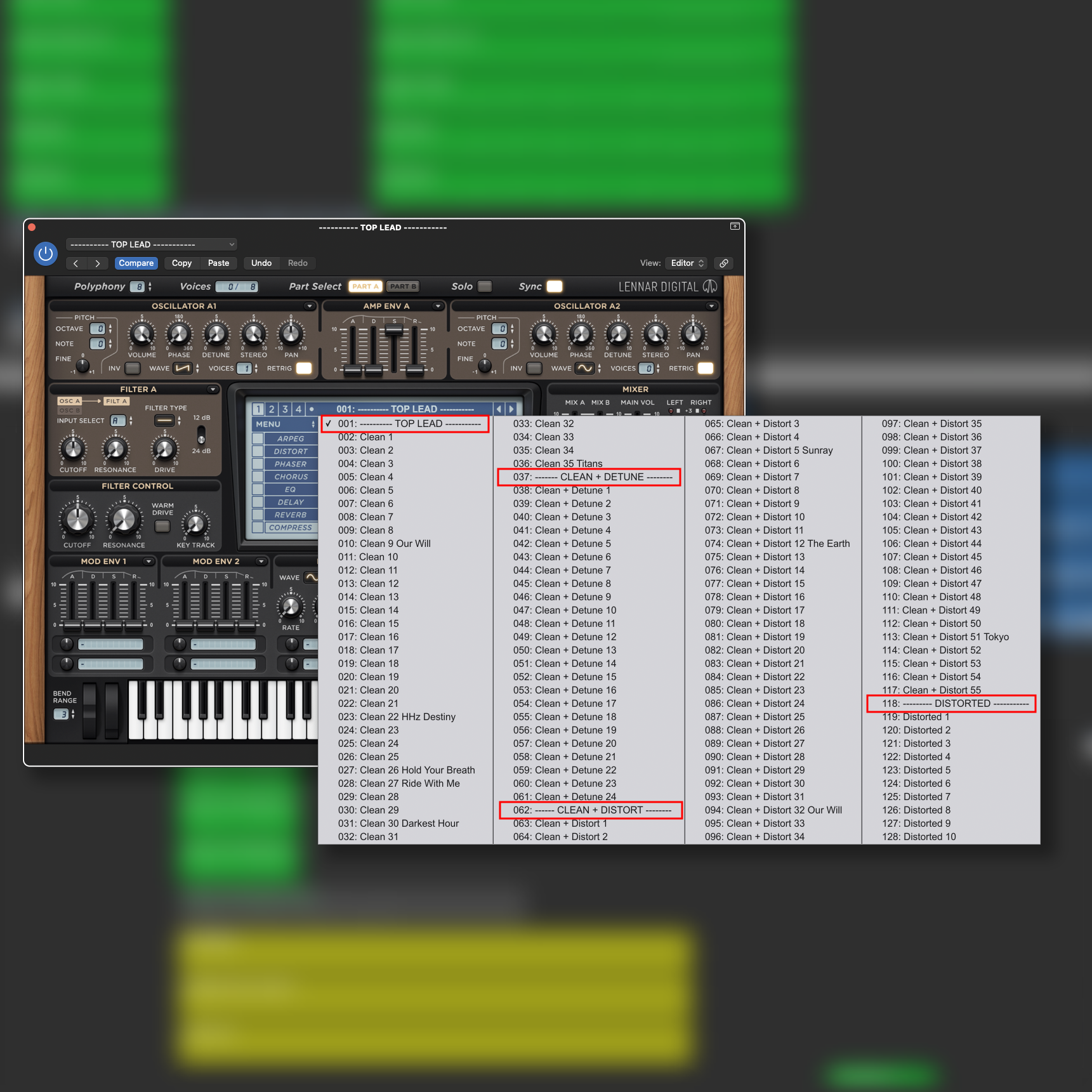Click the next preset arrow in LCD display

click(511, 409)
